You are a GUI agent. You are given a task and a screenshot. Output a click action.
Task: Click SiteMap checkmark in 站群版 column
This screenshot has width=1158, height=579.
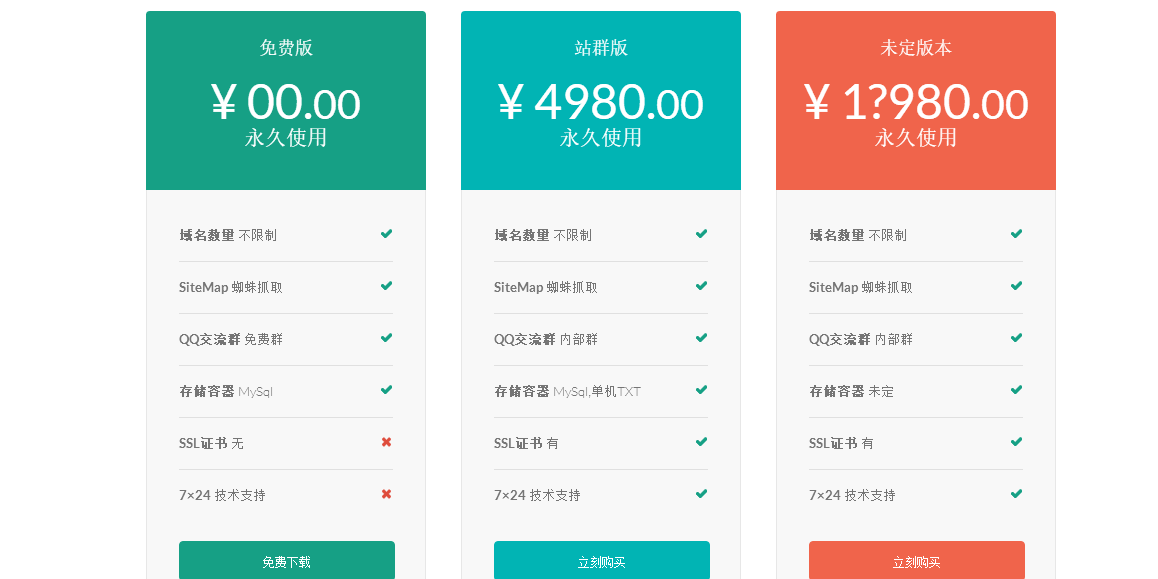[x=702, y=286]
